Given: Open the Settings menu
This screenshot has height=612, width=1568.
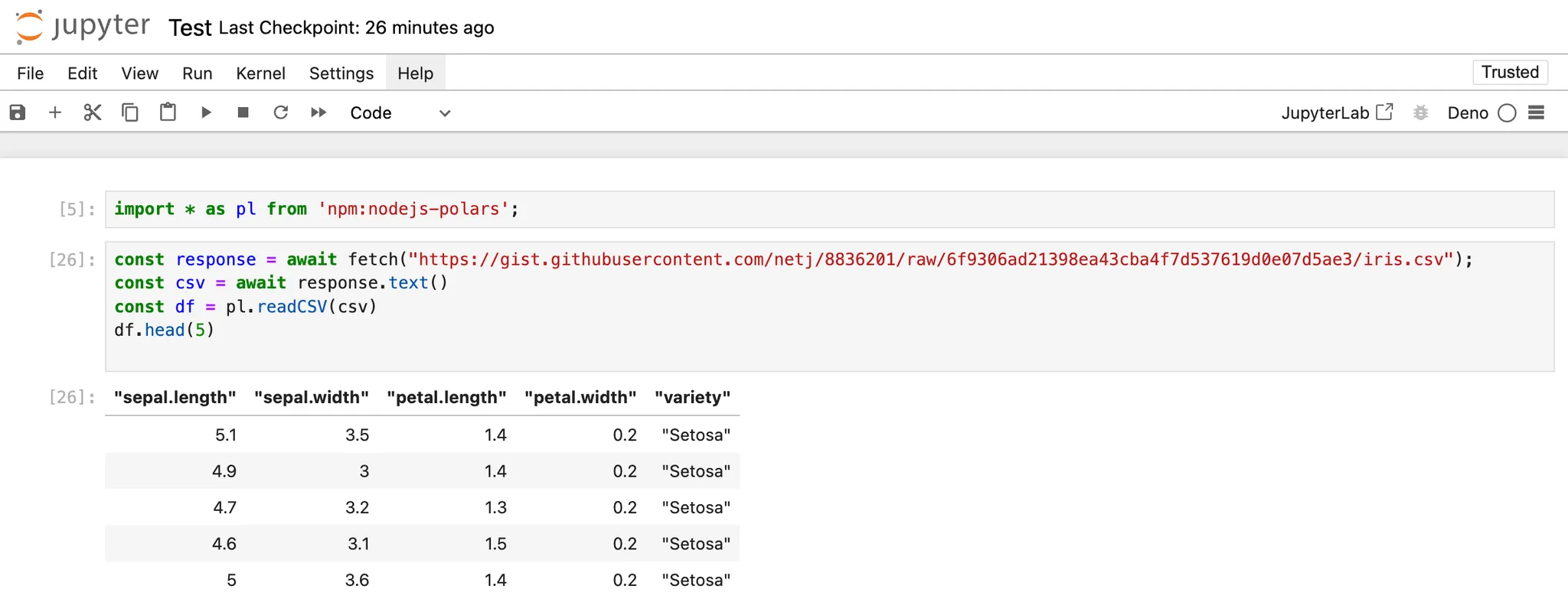Looking at the screenshot, I should pyautogui.click(x=341, y=73).
